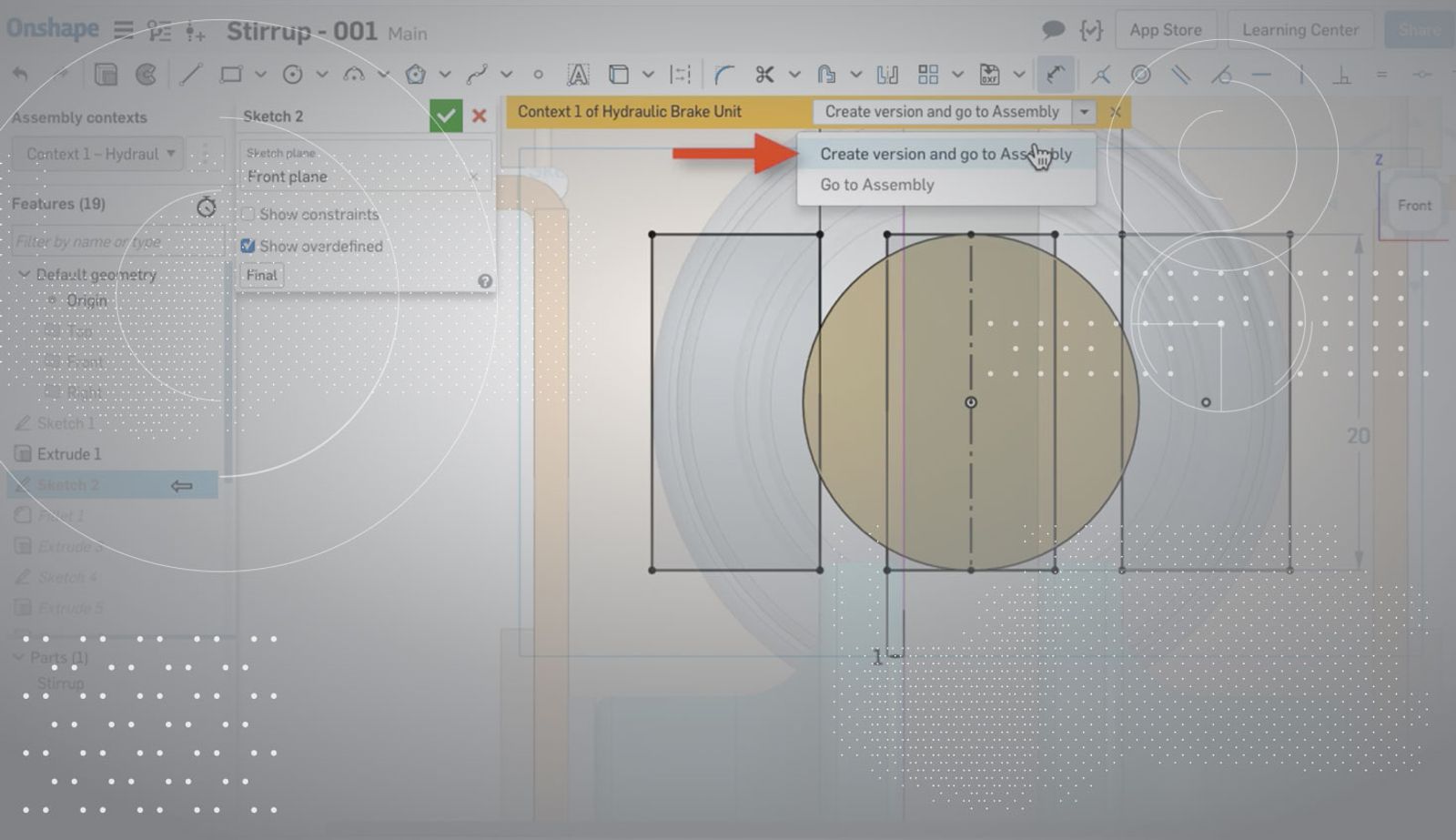Viewport: 1456px width, 840px height.
Task: Select the Text sketch tool
Action: coord(578,75)
